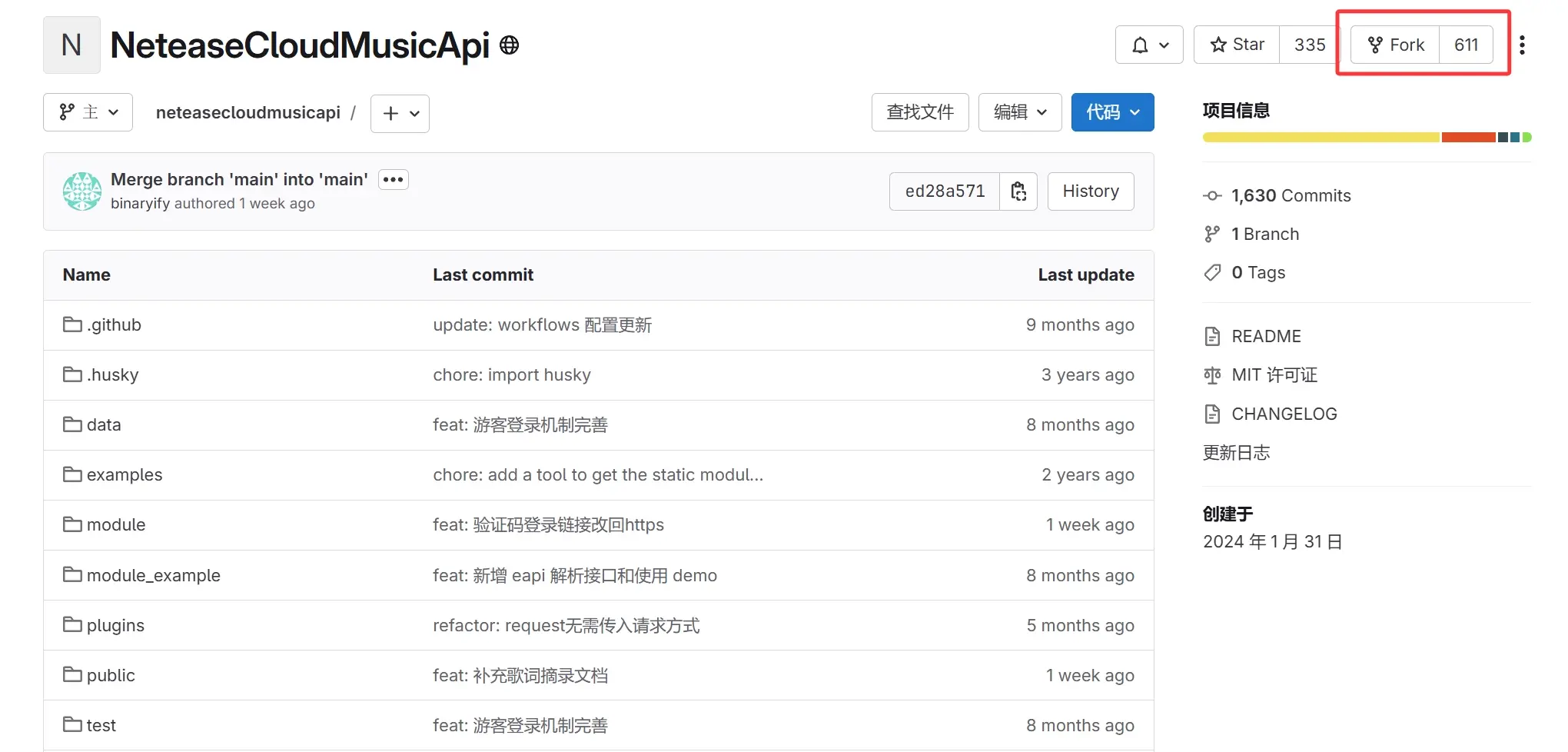Click the folder icon of the .github directory
The image size is (1568, 752).
(71, 324)
